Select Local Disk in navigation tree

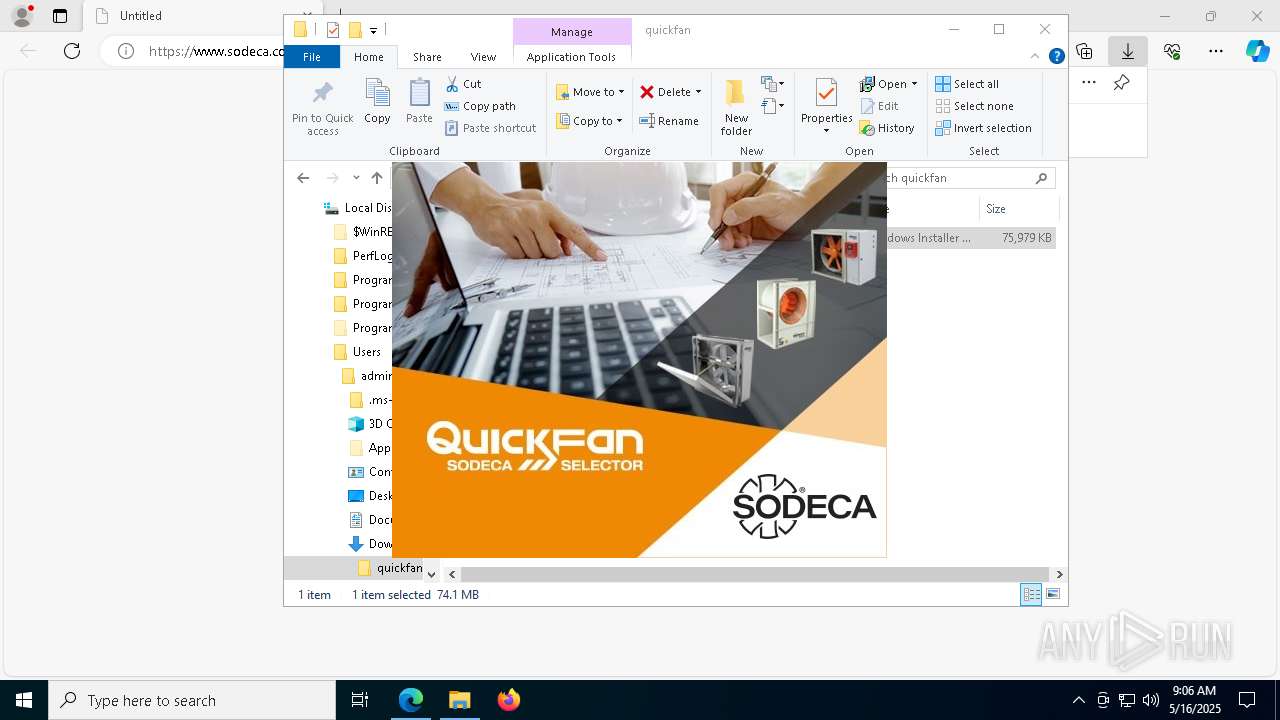358,208
